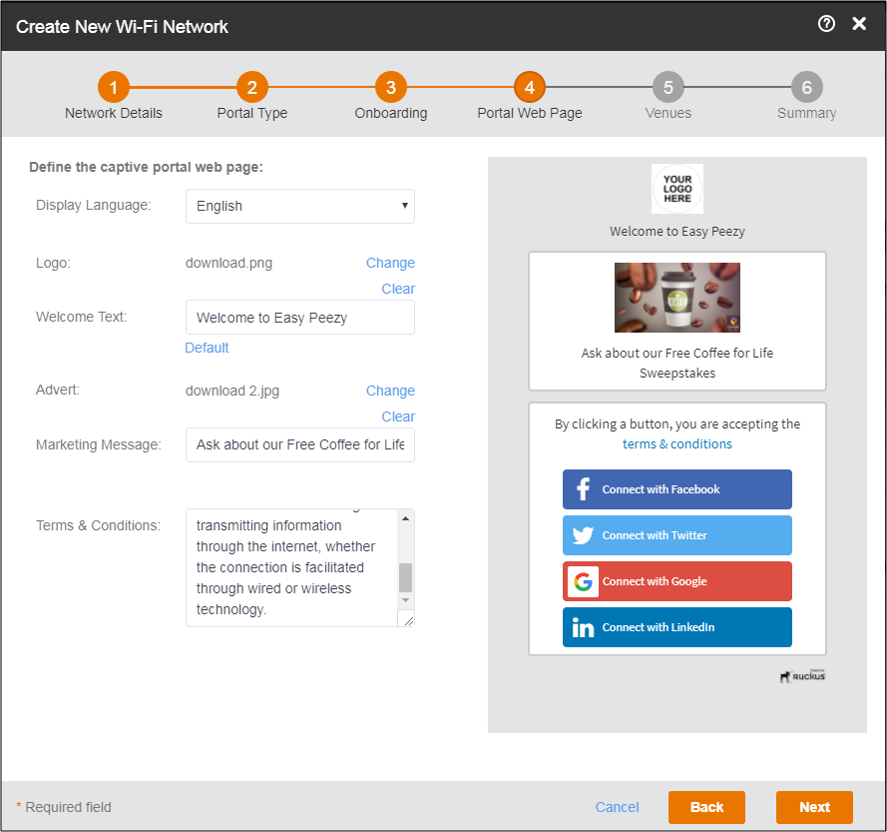Click the Google G icon
The width and height of the screenshot is (887, 832).
click(583, 582)
